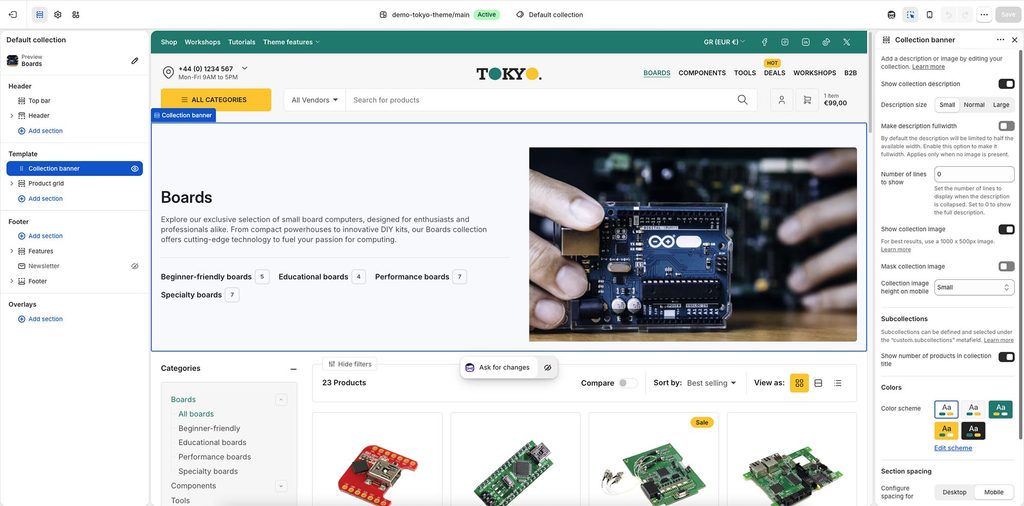This screenshot has height=506, width=1024.
Task: Open the cart icon in store header
Action: point(807,100)
